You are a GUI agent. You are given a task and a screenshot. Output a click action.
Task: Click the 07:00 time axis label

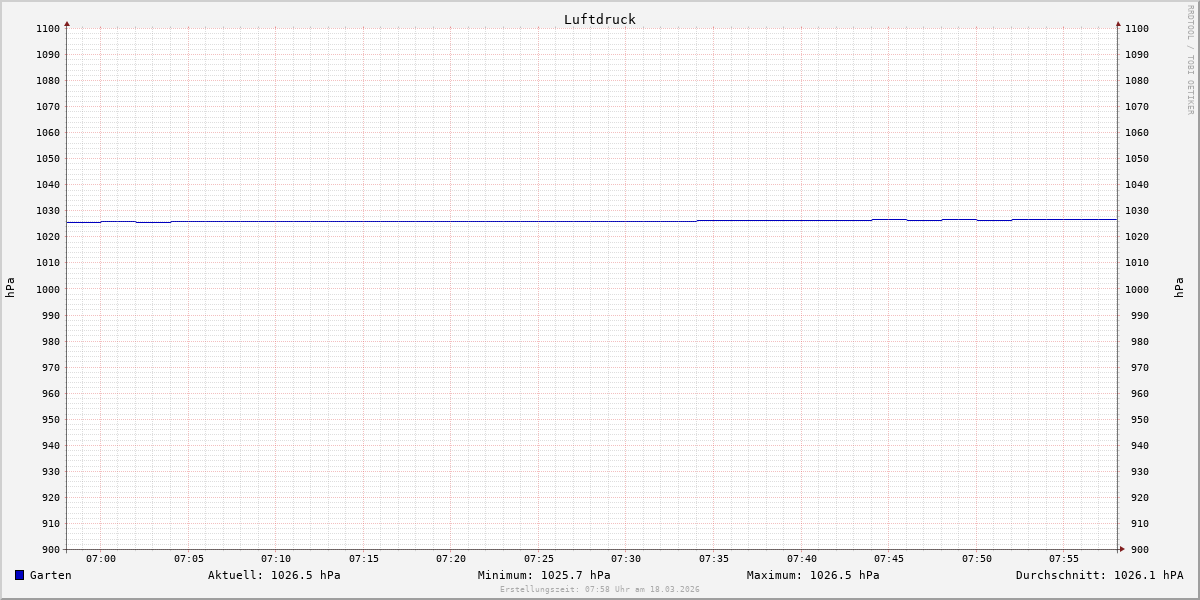101,558
